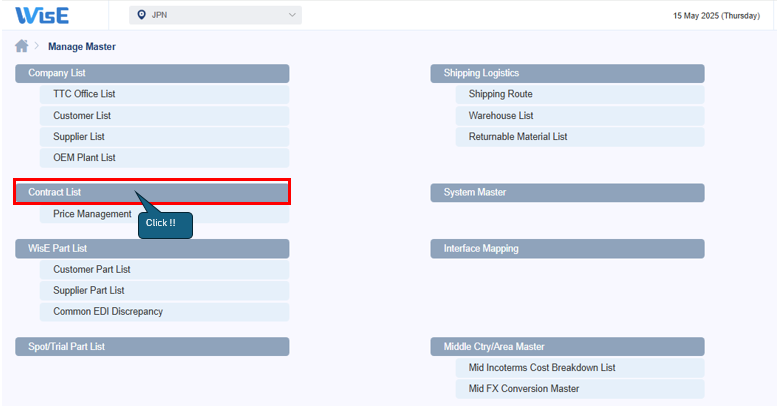Open Price Management
Screen dimensions: 777x406
coord(165,214)
